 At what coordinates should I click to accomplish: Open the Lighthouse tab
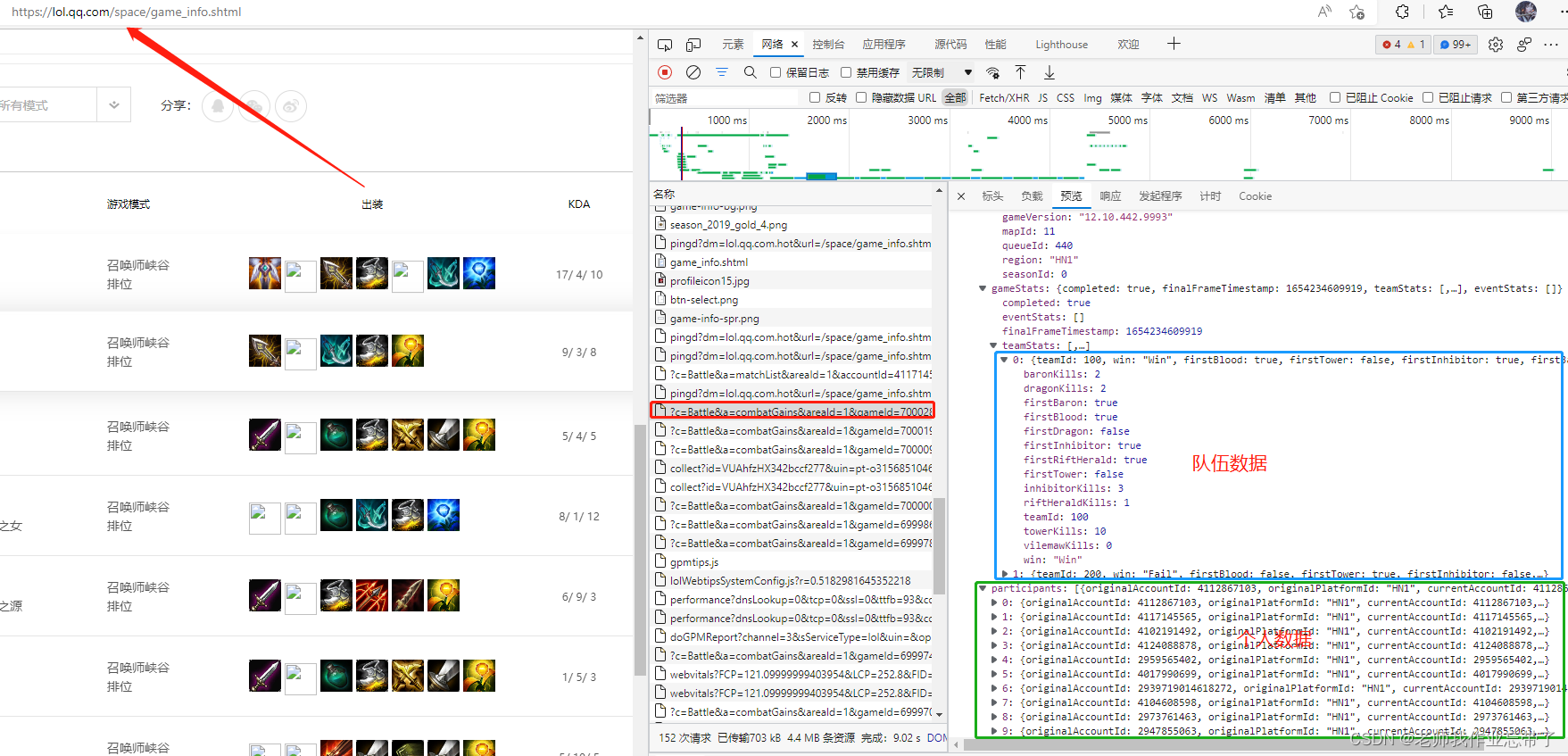point(1061,45)
